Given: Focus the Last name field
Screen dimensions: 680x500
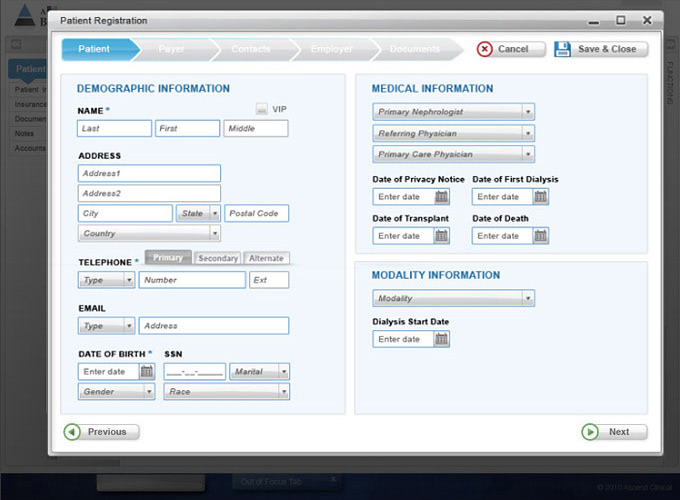Looking at the screenshot, I should 114,128.
